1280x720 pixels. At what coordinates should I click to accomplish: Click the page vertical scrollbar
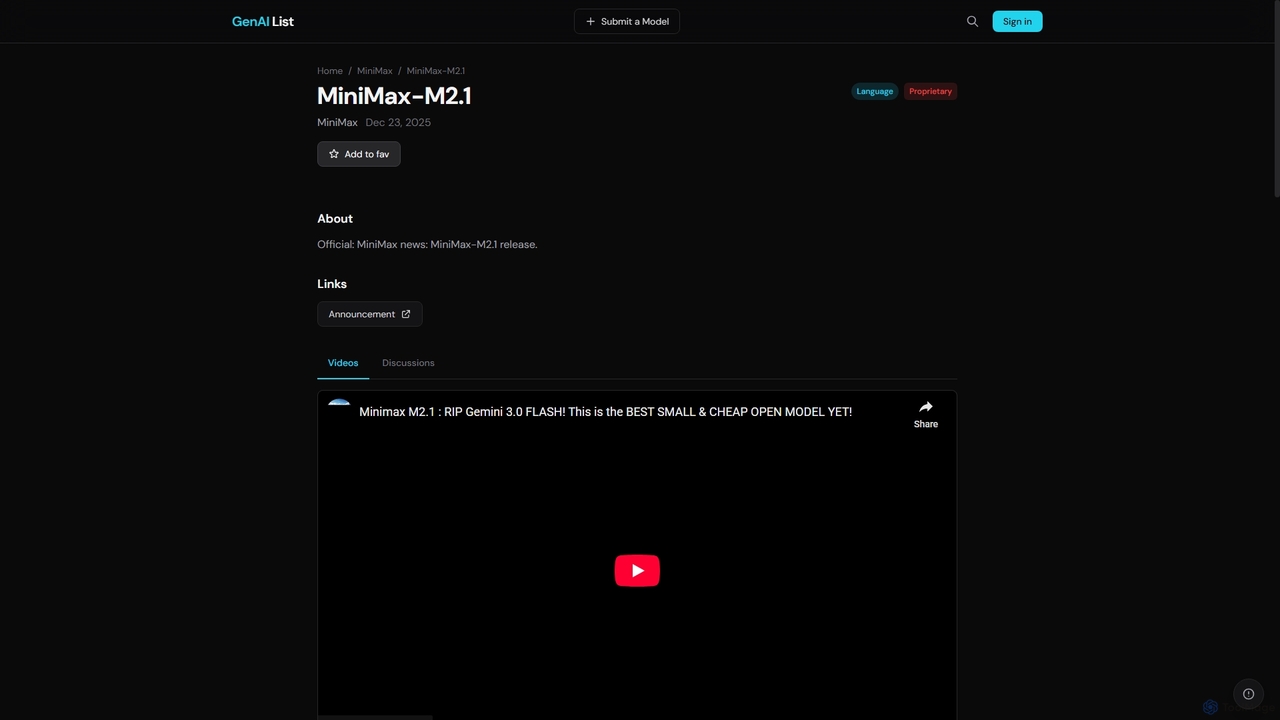(1276, 98)
